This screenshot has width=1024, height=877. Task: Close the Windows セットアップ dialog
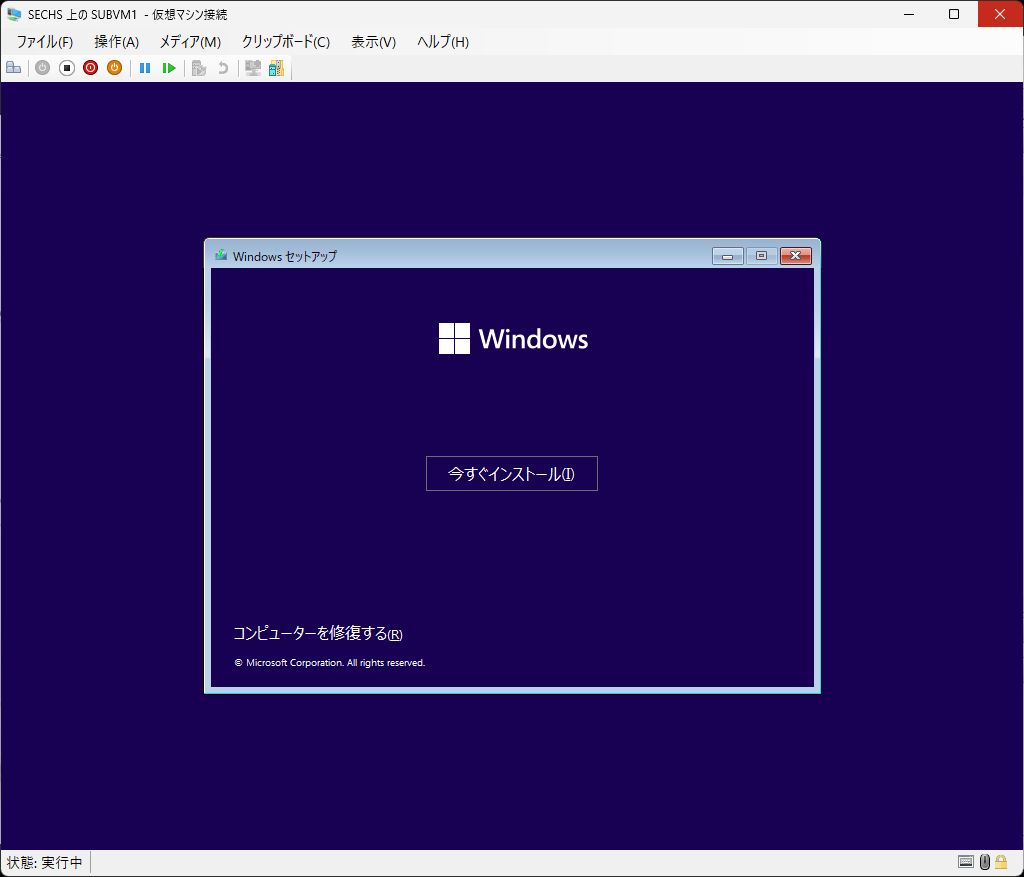point(795,256)
